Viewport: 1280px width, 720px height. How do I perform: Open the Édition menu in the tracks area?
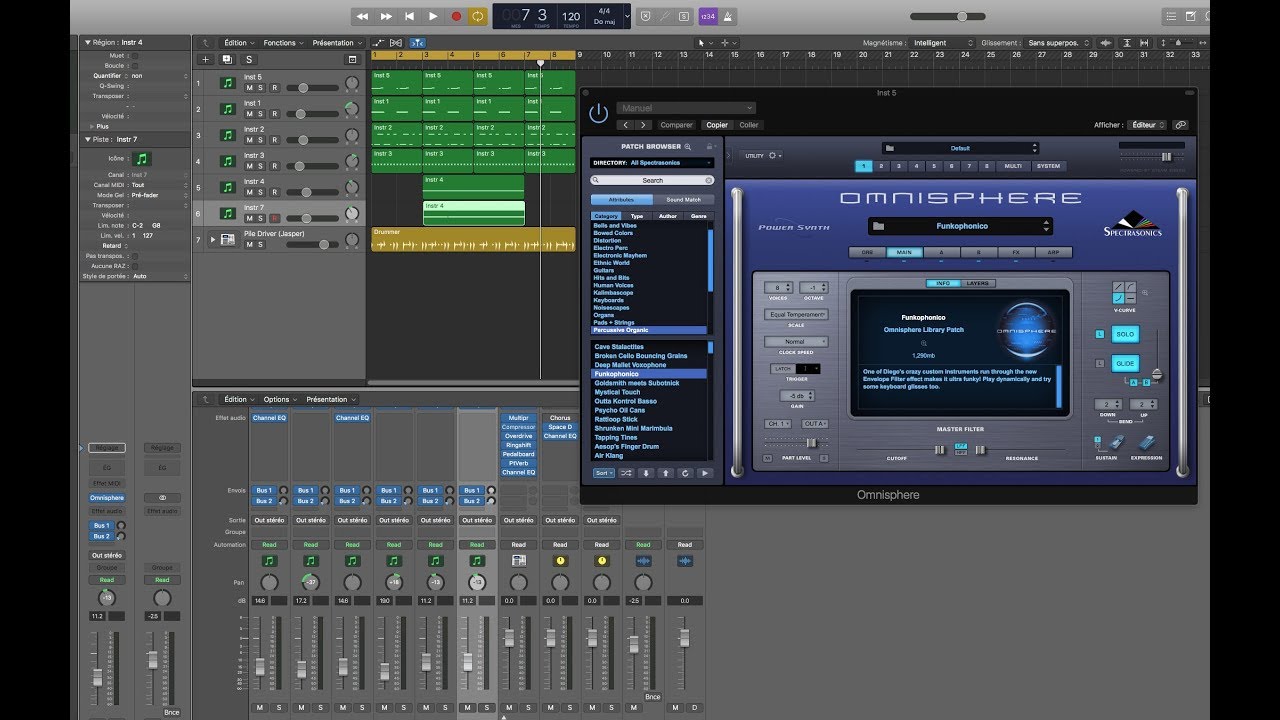coord(238,43)
